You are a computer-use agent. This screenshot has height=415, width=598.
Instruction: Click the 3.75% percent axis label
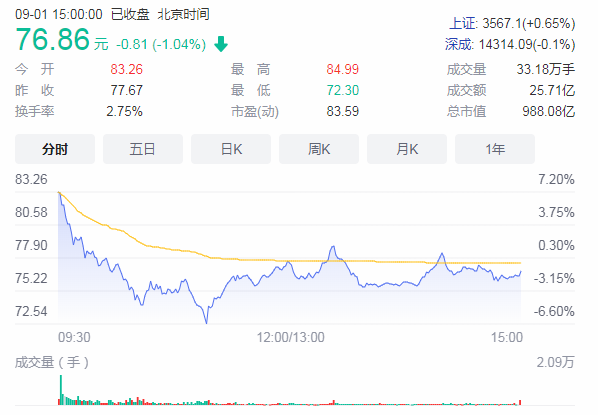(556, 212)
